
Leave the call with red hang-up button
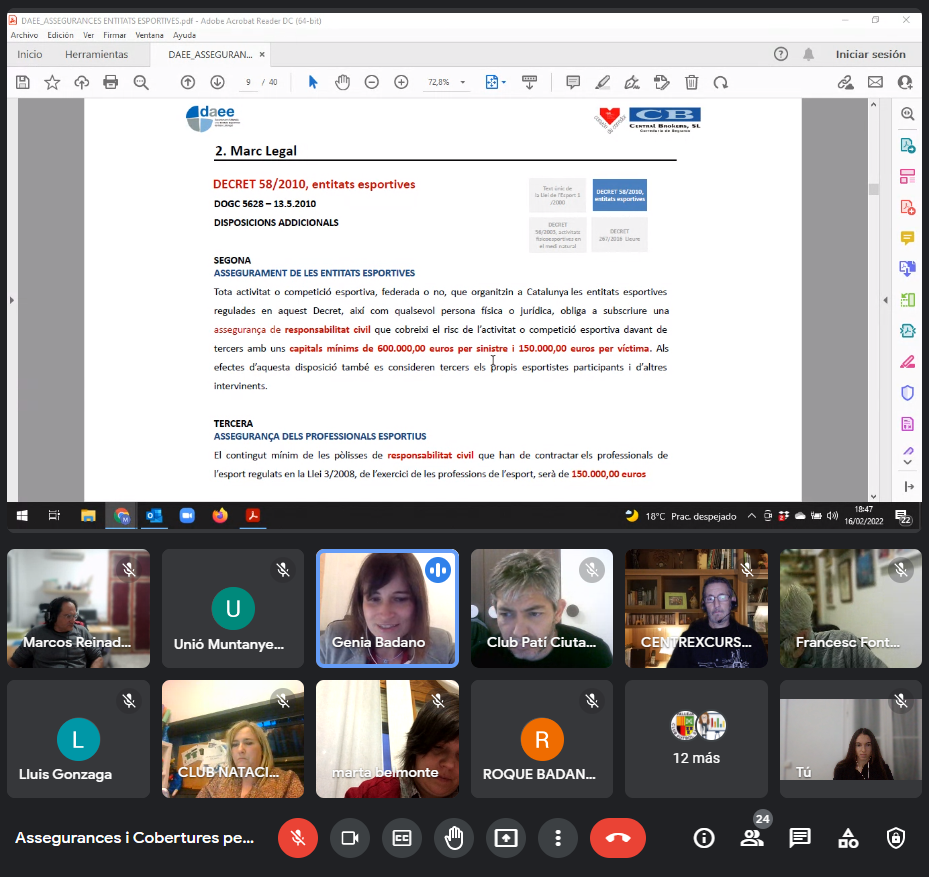point(617,838)
